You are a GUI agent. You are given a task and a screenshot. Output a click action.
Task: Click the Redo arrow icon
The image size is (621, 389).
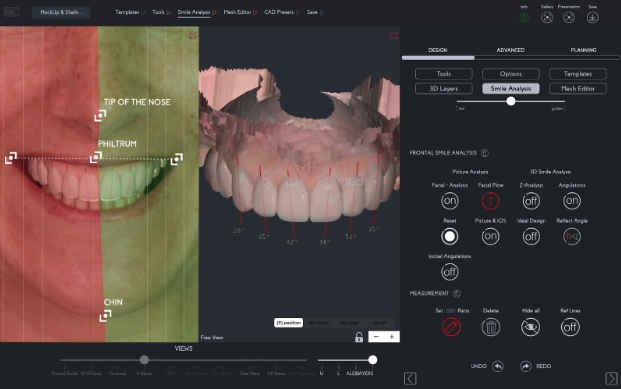[x=526, y=366]
